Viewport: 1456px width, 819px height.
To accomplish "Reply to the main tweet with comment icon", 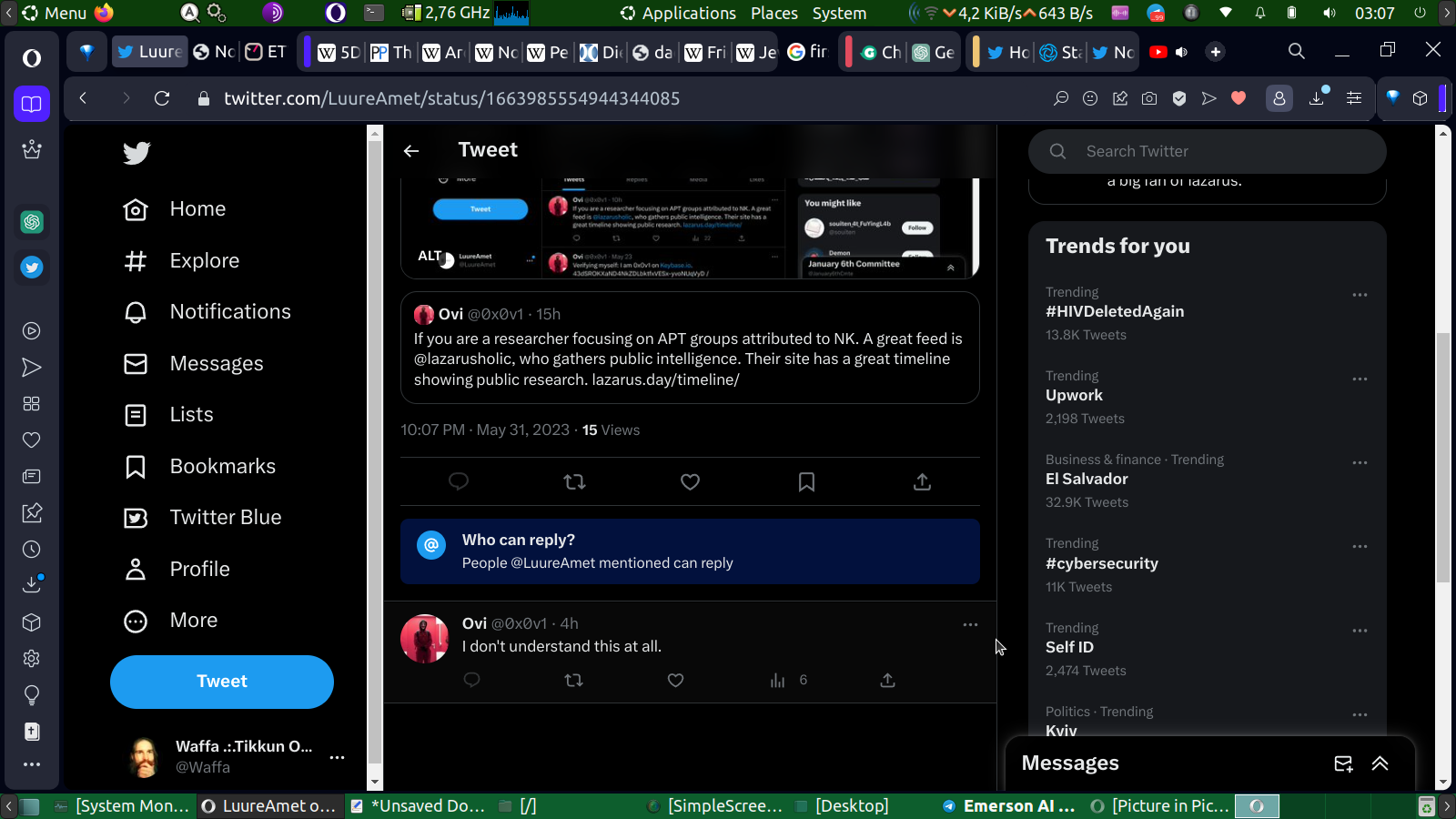I will [459, 481].
